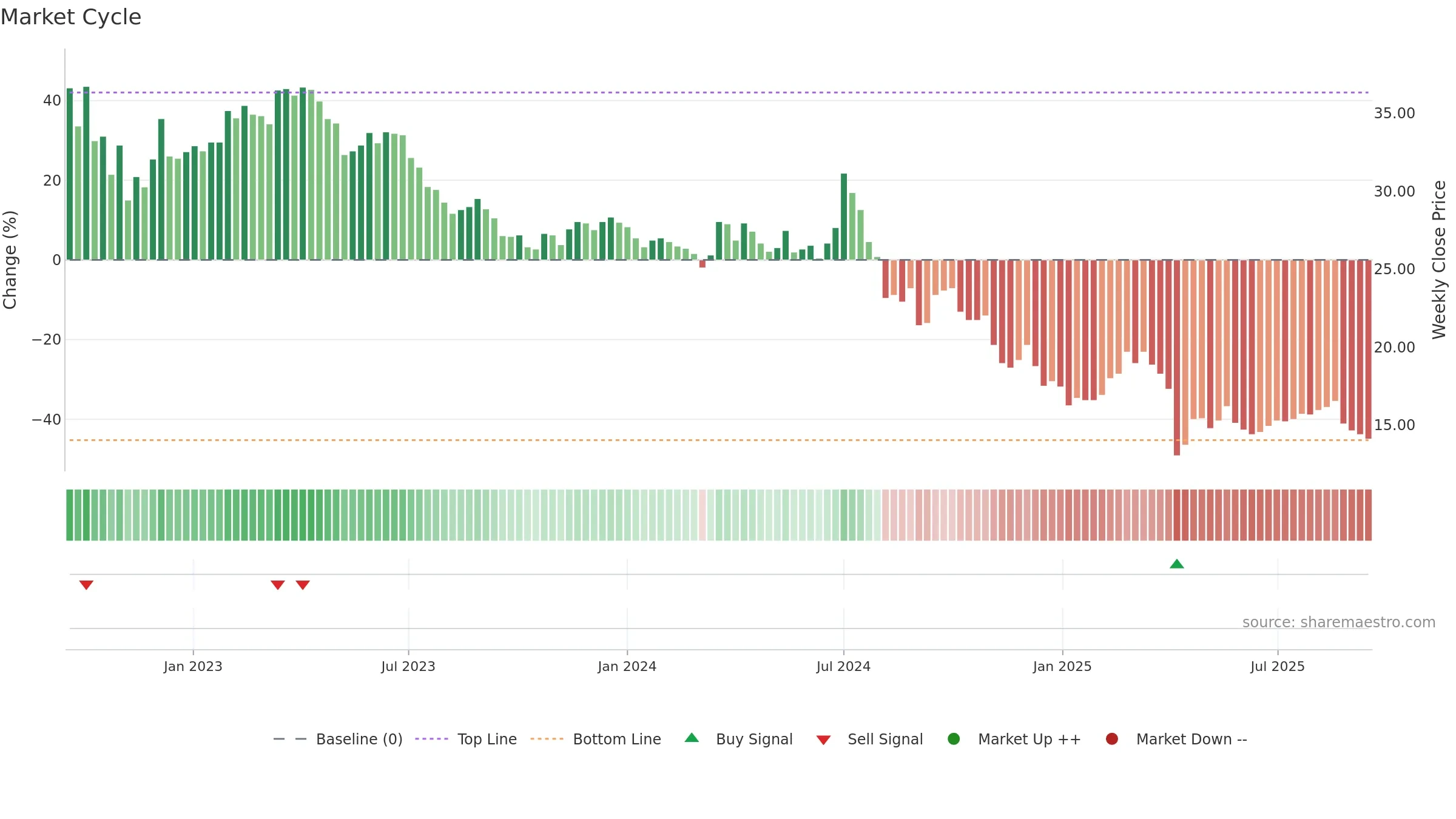Toggle the Market Up ++ legend label
Viewport: 1456px width, 819px height.
[1030, 740]
